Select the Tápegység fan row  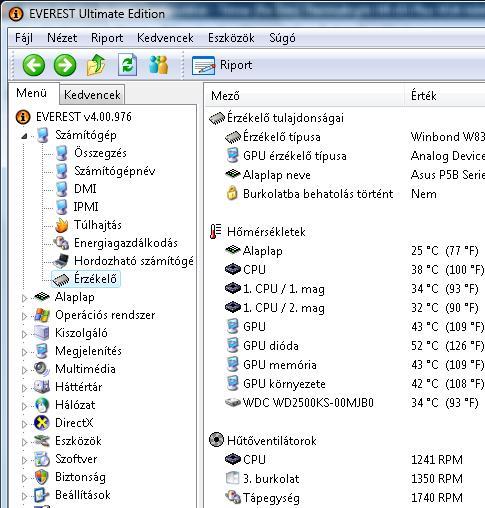tap(354, 498)
